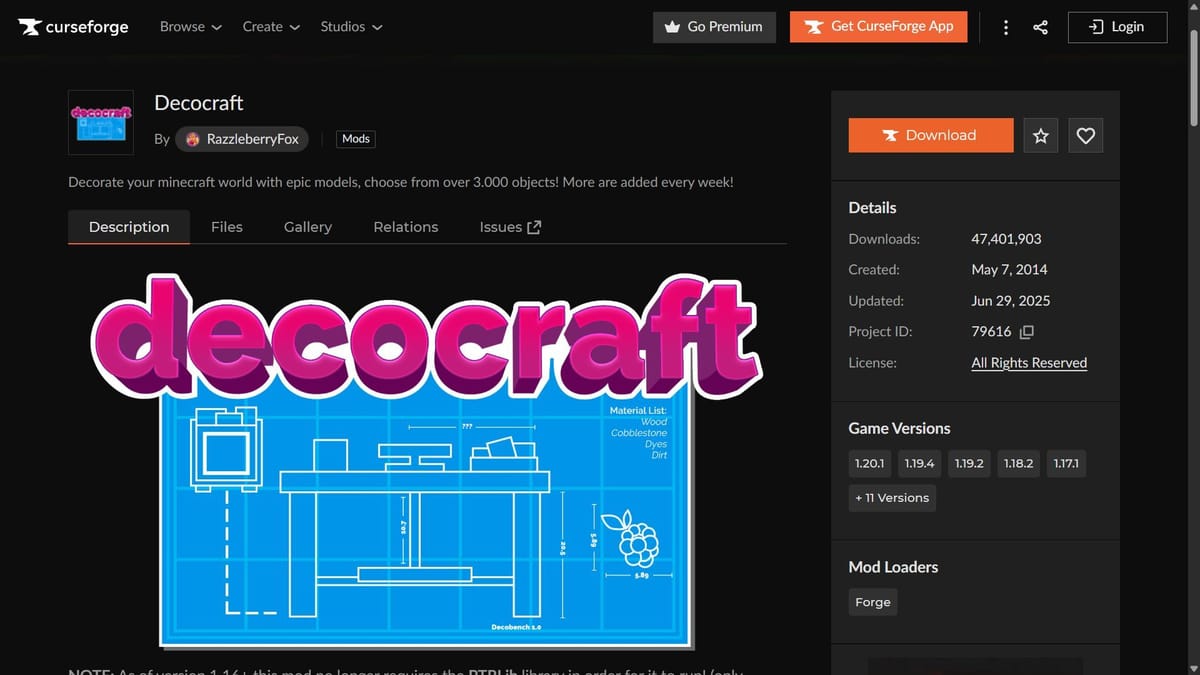Viewport: 1200px width, 675px height.
Task: Open the Gallery tab
Action: pyautogui.click(x=307, y=227)
